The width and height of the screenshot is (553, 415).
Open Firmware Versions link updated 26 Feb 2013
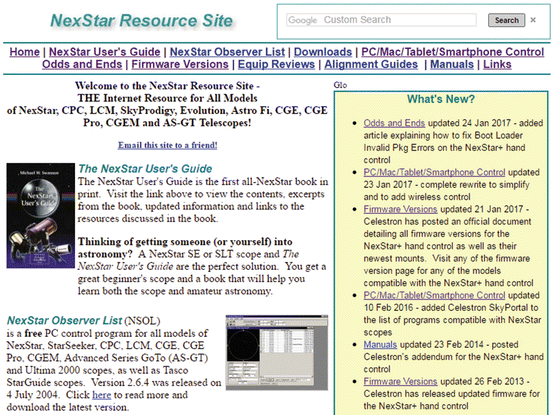click(401, 382)
